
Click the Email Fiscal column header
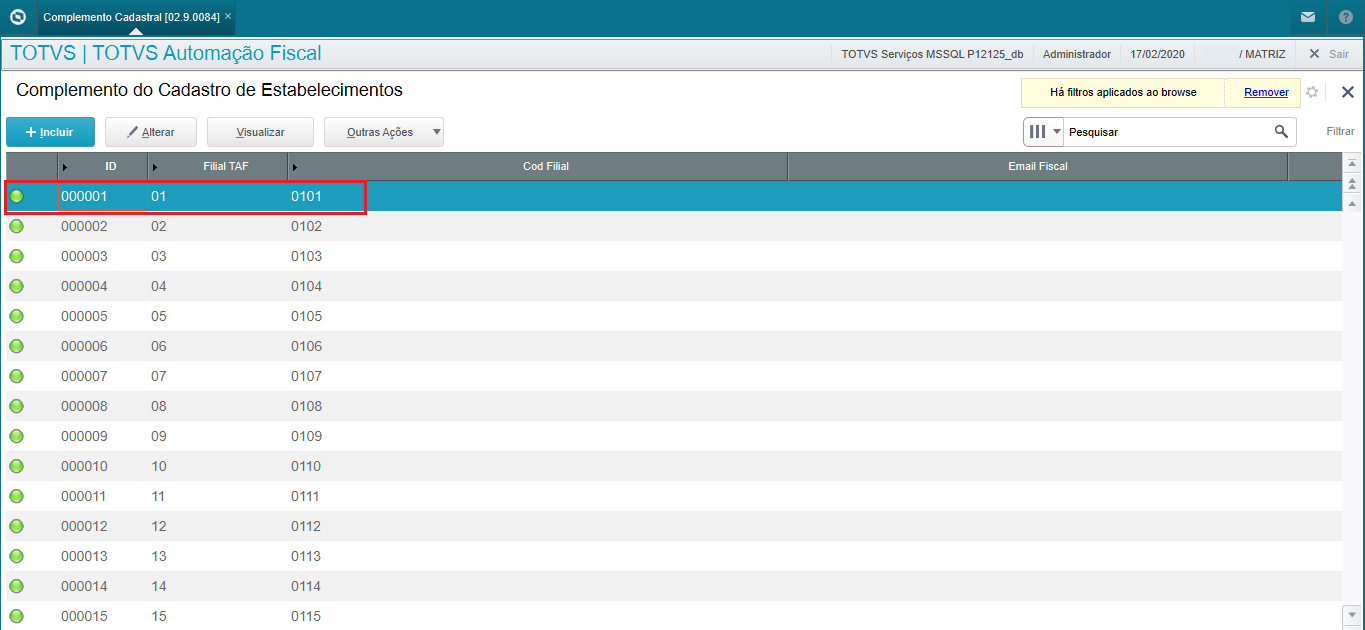coord(1038,166)
